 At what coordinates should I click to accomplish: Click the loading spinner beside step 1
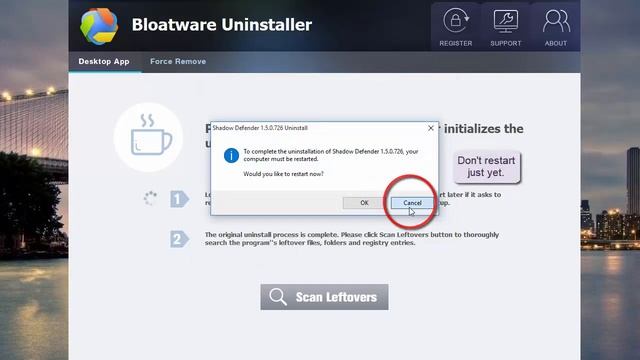pos(150,198)
